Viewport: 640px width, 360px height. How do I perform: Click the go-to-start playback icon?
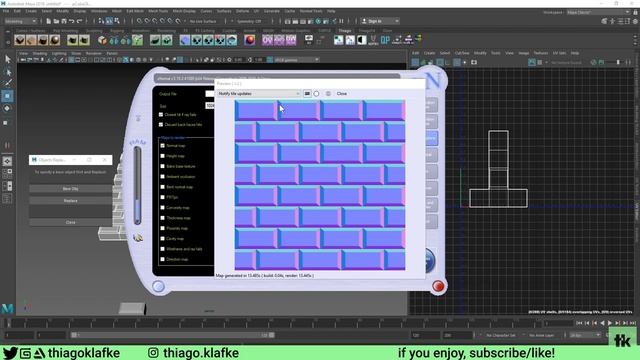click(579, 323)
